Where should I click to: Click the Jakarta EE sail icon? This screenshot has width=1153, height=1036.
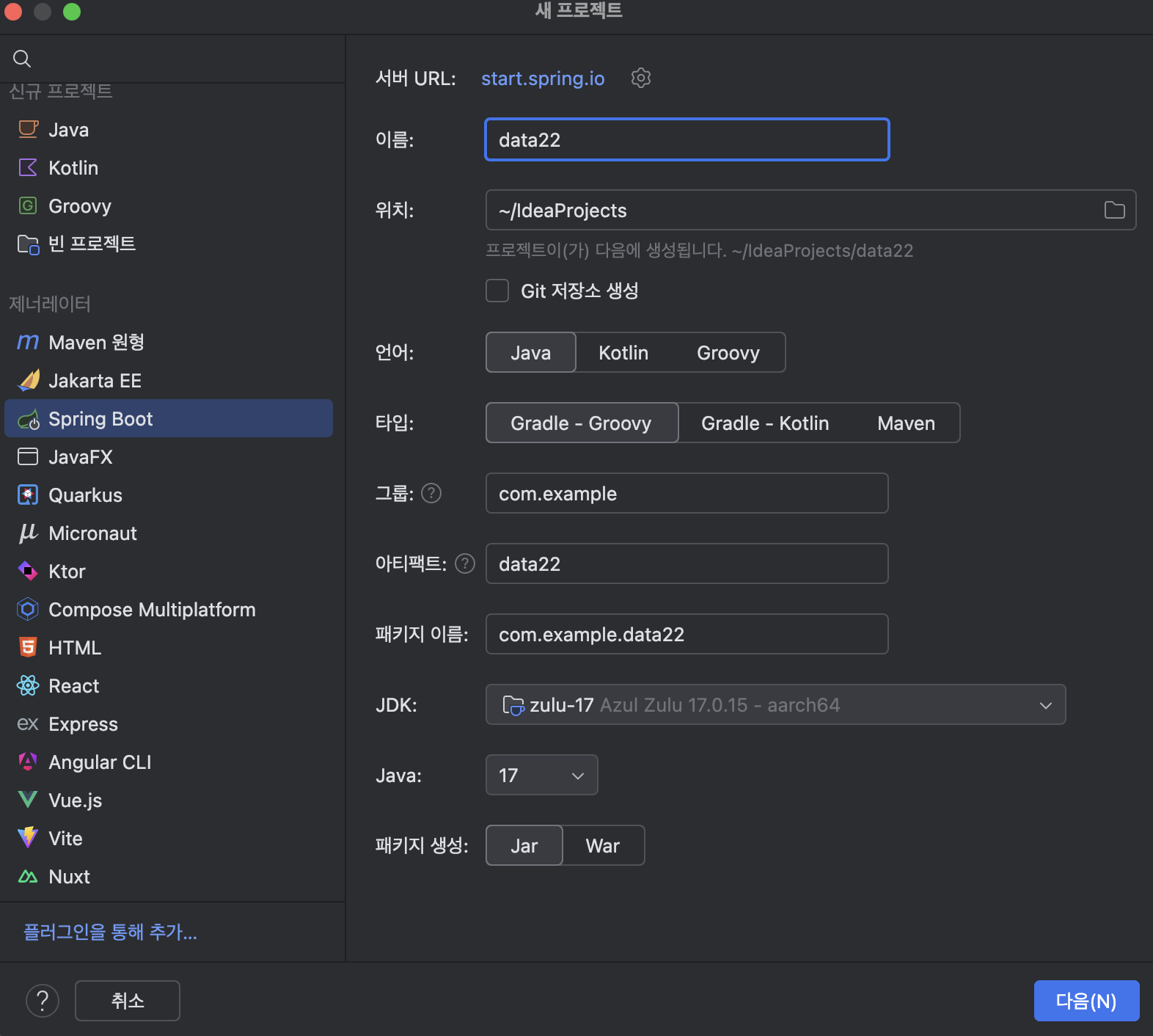[x=28, y=381]
